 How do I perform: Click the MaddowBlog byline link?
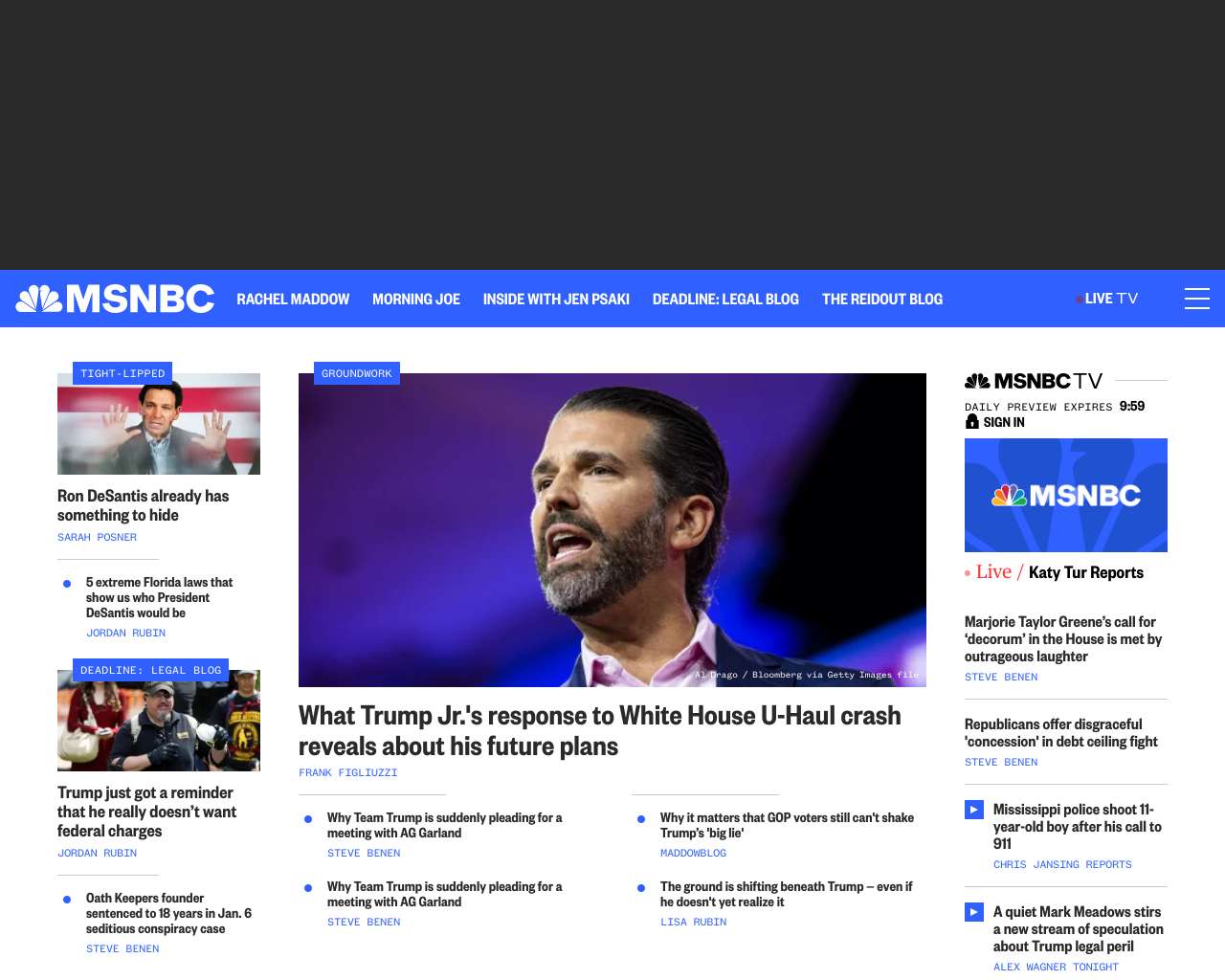tap(693, 853)
